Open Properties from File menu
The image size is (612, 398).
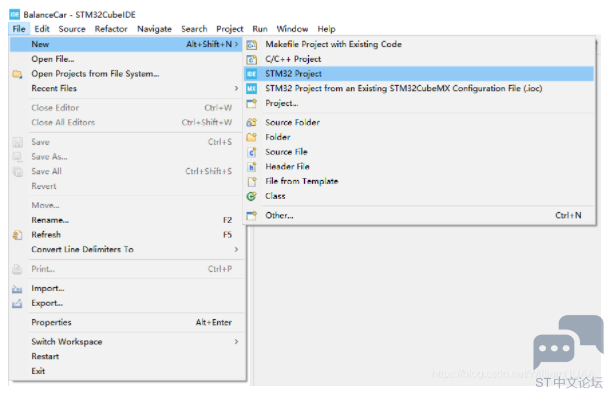[x=126, y=323]
